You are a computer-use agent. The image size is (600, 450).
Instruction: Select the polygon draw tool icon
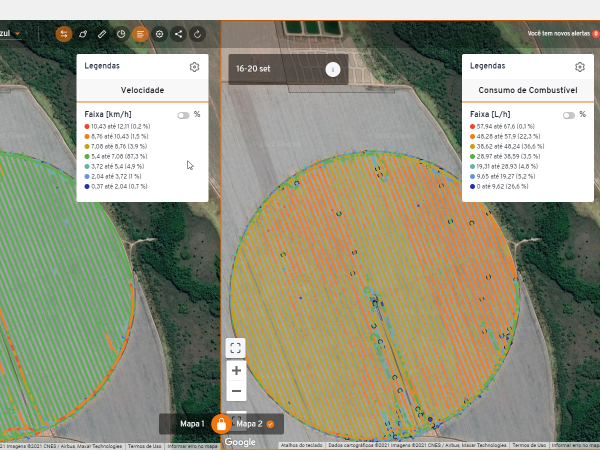click(x=83, y=34)
